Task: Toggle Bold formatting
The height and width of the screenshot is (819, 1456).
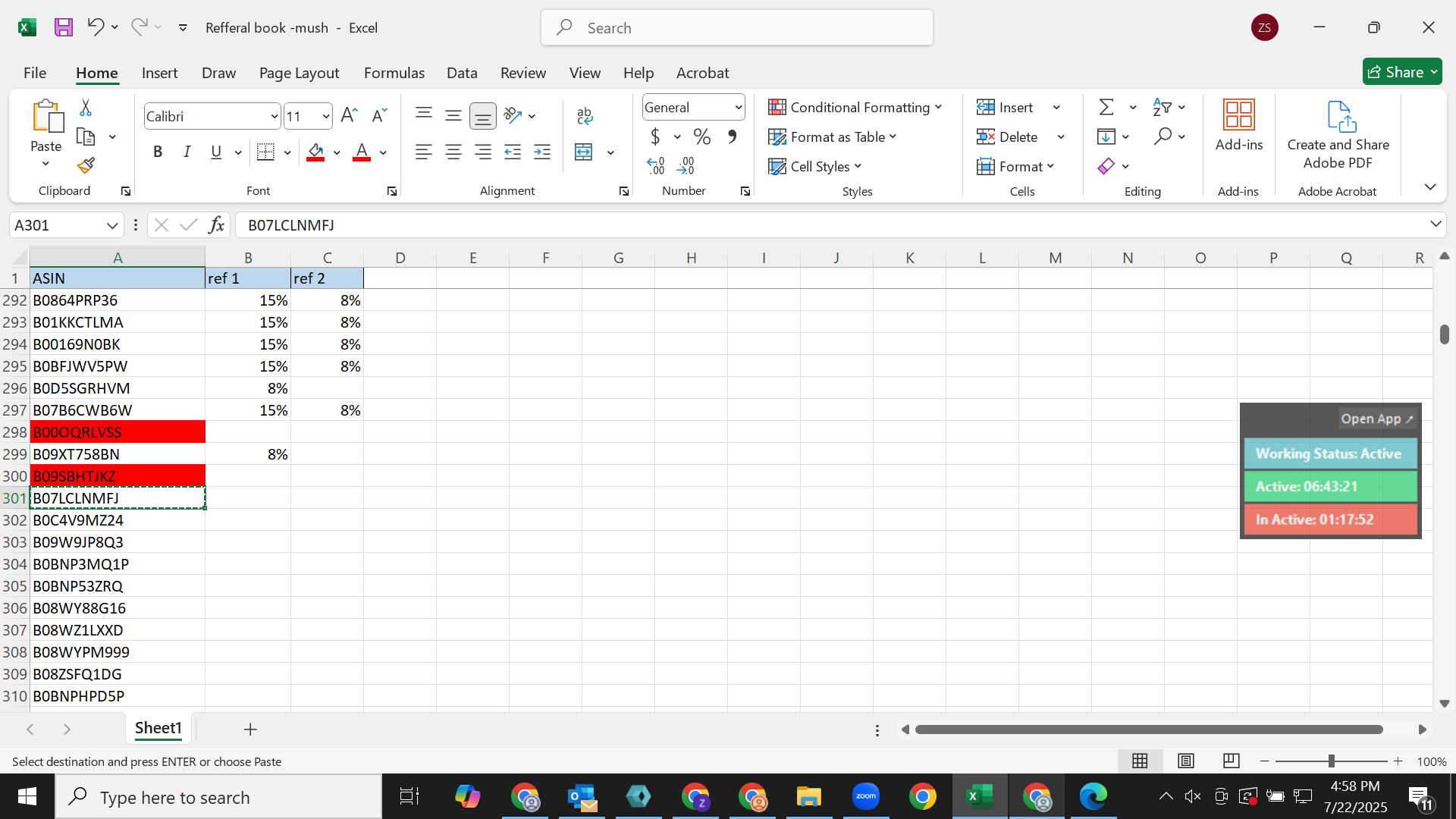Action: pyautogui.click(x=158, y=152)
